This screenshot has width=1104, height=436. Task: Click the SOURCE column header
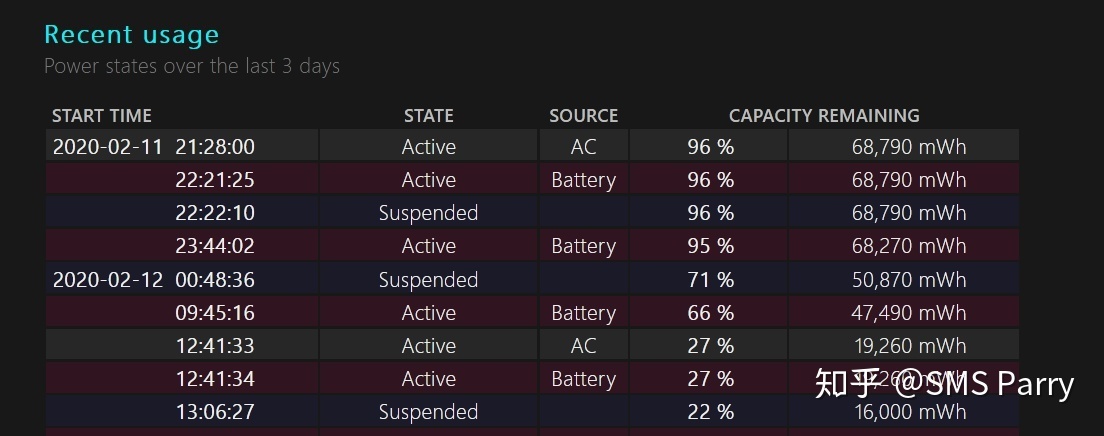[583, 116]
